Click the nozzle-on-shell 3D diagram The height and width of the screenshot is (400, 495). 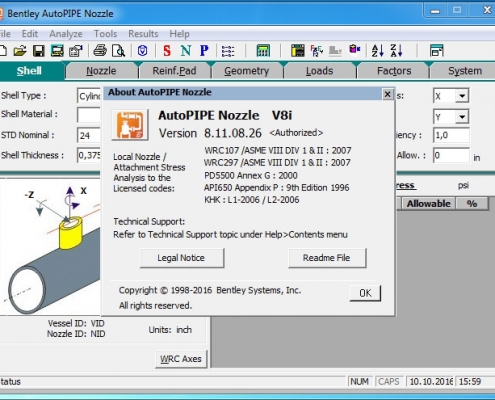(x=51, y=247)
